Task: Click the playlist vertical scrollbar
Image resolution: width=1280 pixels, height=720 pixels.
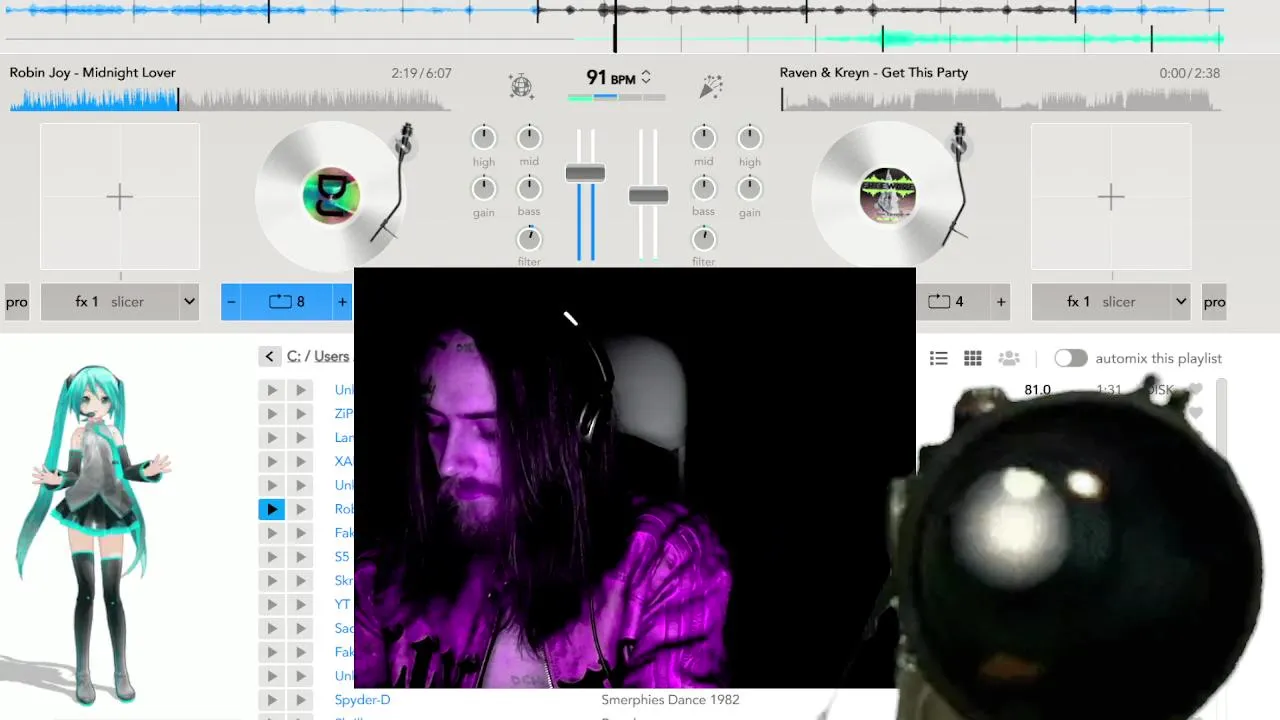Action: (x=1221, y=420)
